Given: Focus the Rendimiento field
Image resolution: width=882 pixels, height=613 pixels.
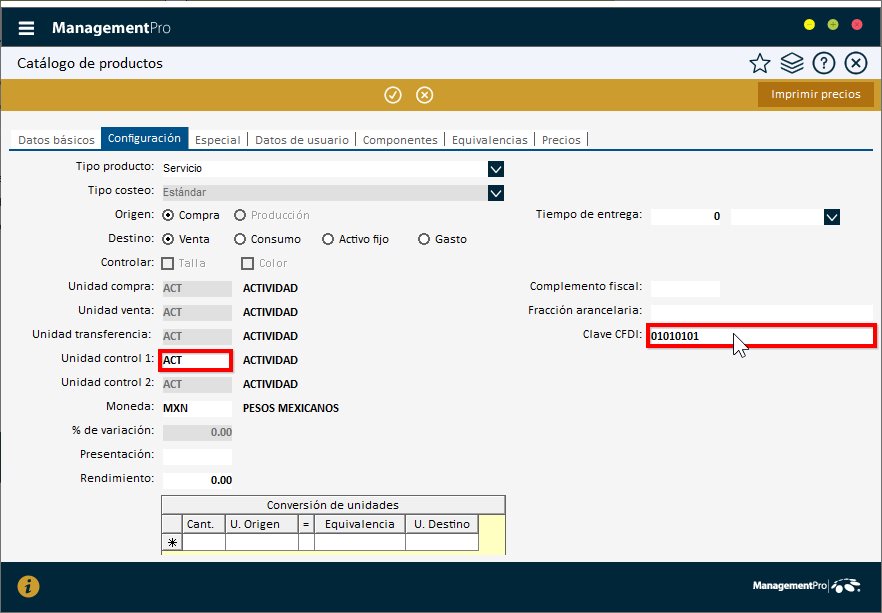Looking at the screenshot, I should (197, 480).
